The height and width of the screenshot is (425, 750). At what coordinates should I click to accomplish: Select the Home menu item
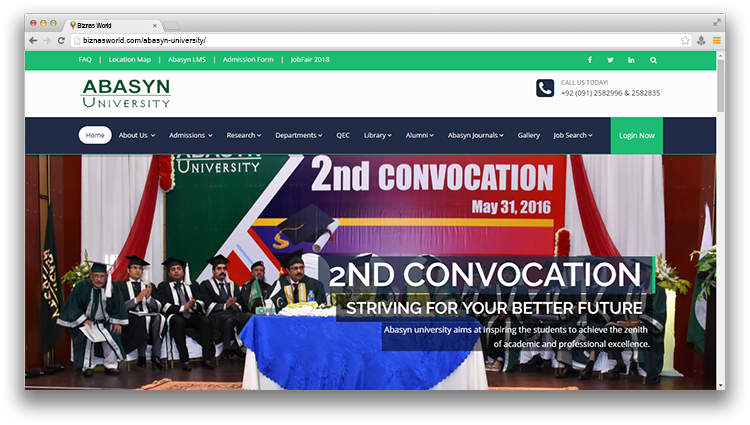(95, 135)
